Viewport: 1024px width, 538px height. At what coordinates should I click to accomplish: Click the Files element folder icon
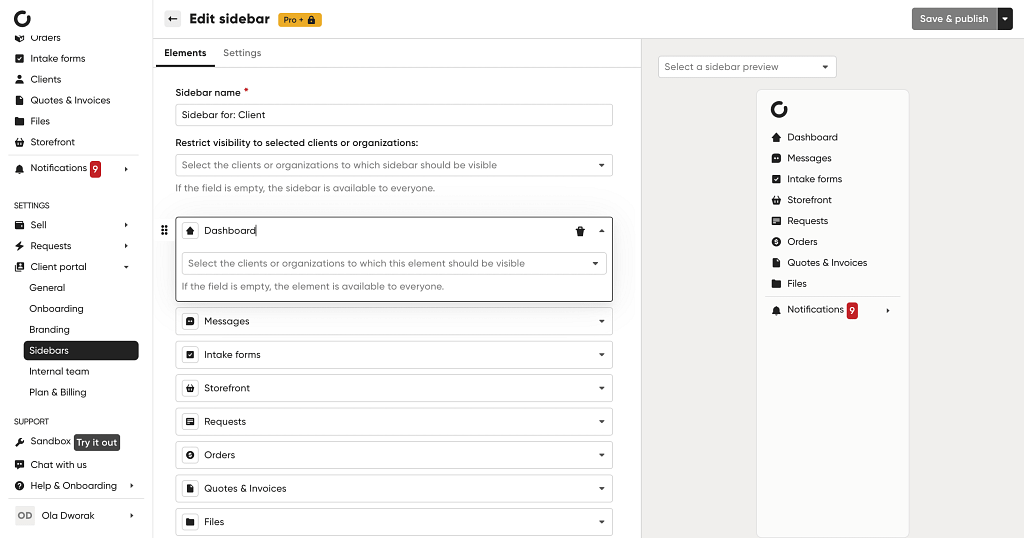(190, 522)
